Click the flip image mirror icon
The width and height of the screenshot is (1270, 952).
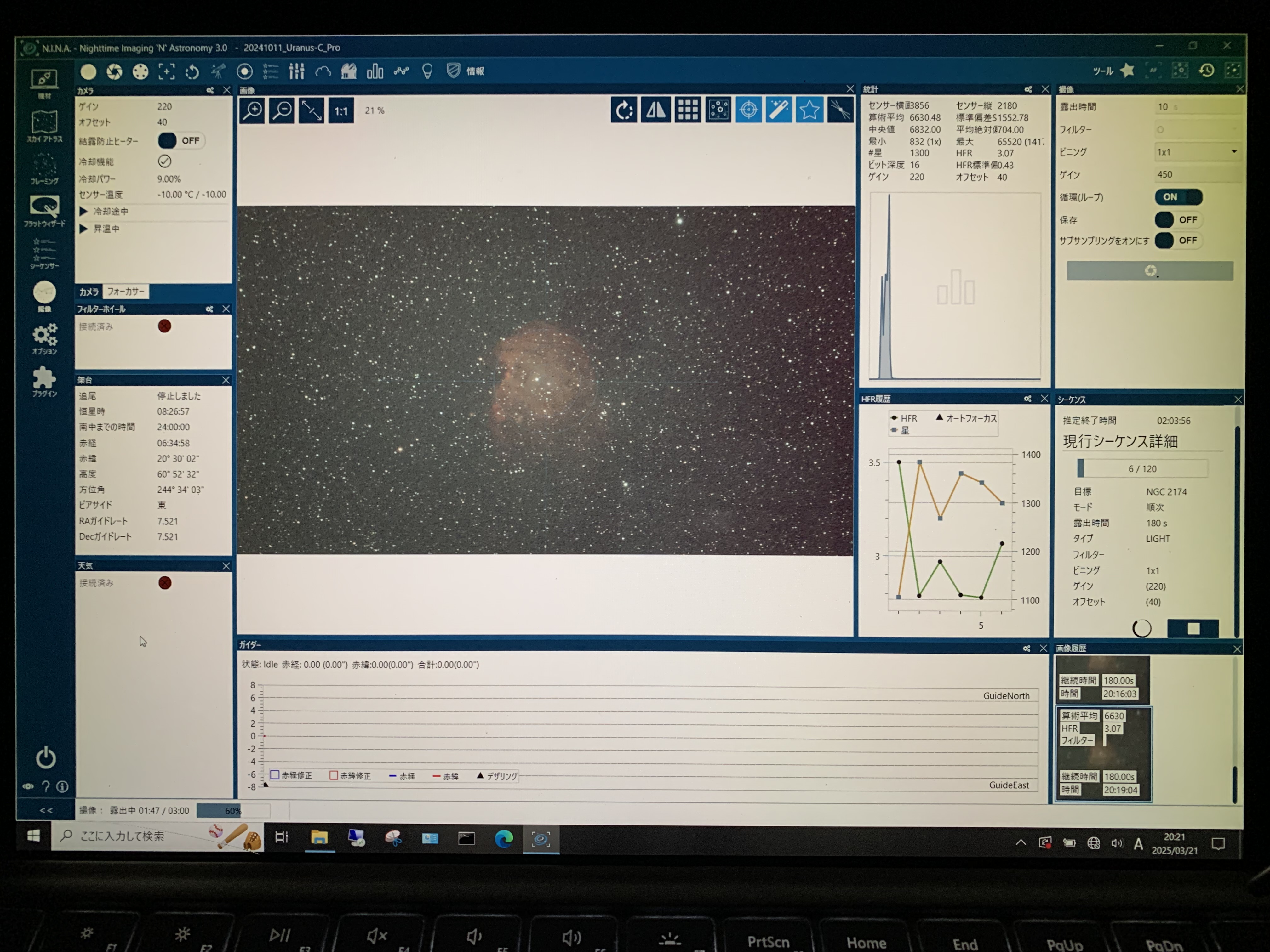(656, 110)
